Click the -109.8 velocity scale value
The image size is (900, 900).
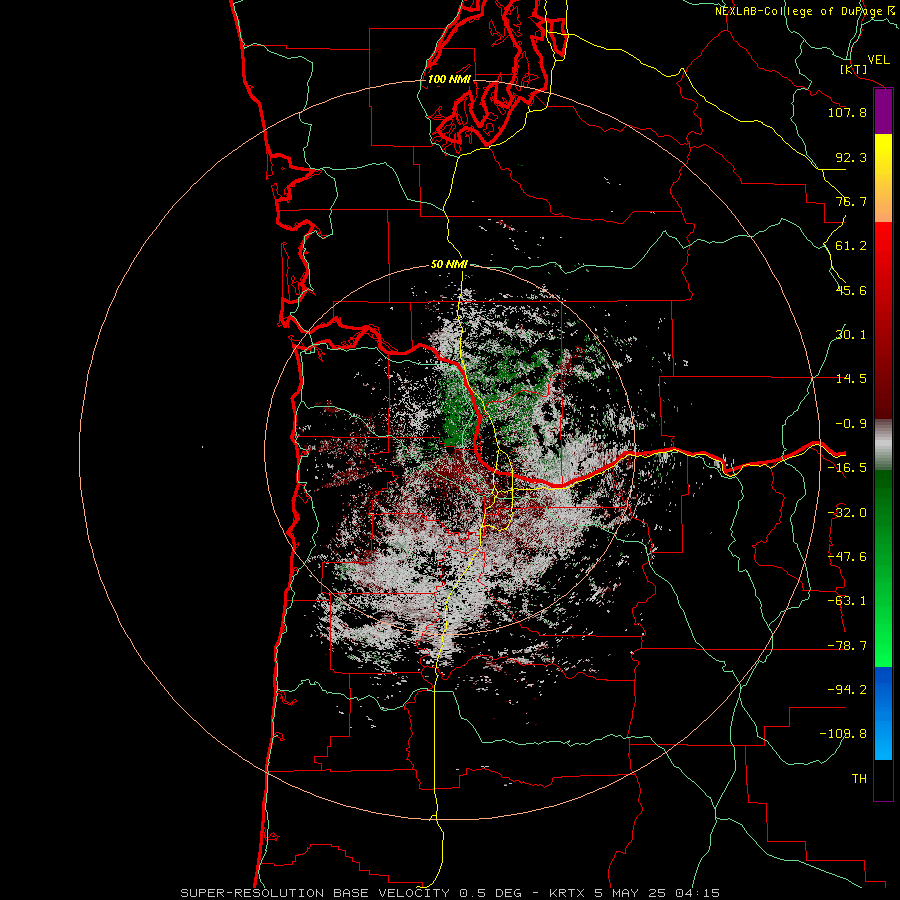[843, 734]
